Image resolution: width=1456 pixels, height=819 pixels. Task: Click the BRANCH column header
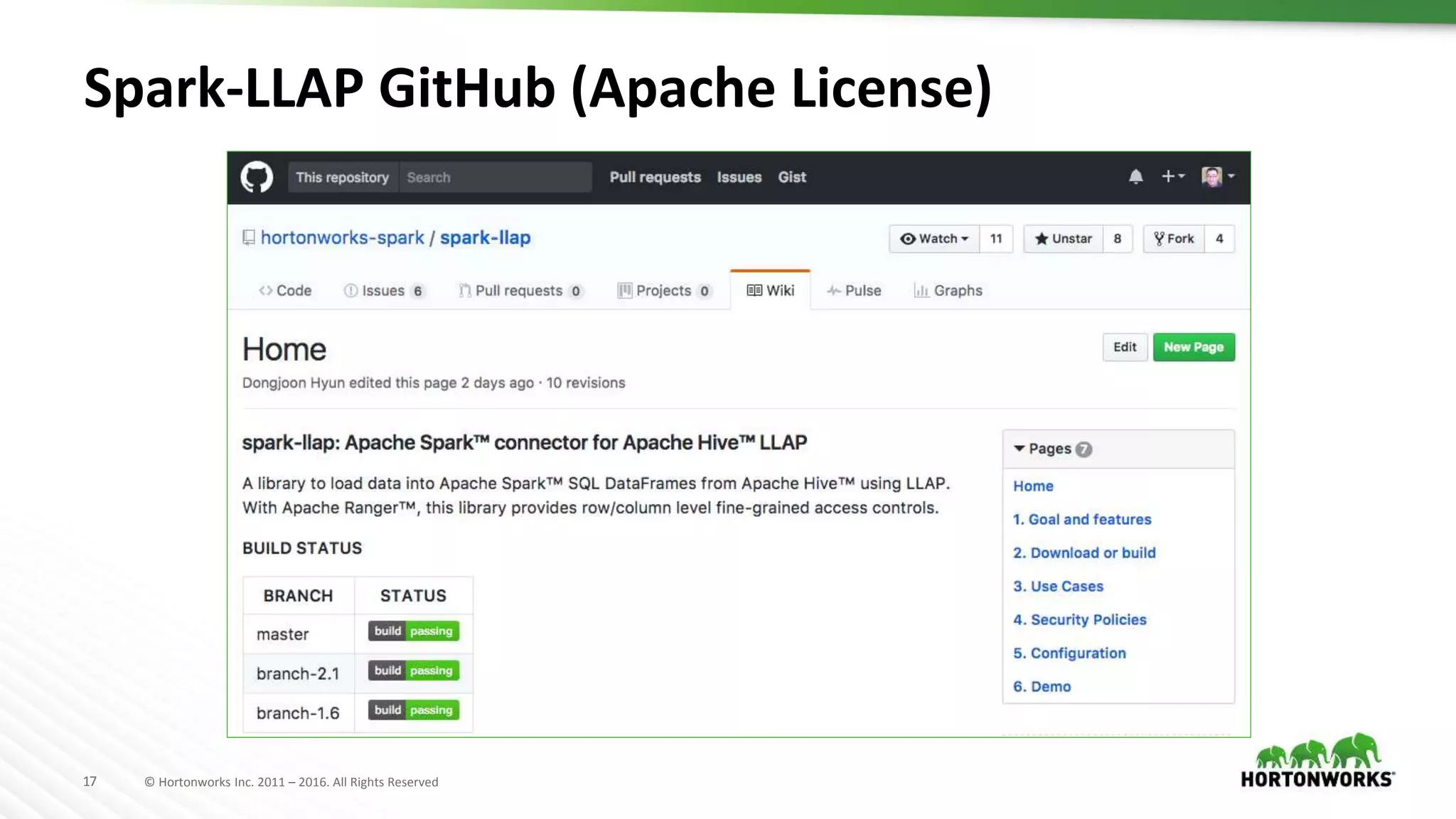coord(299,596)
